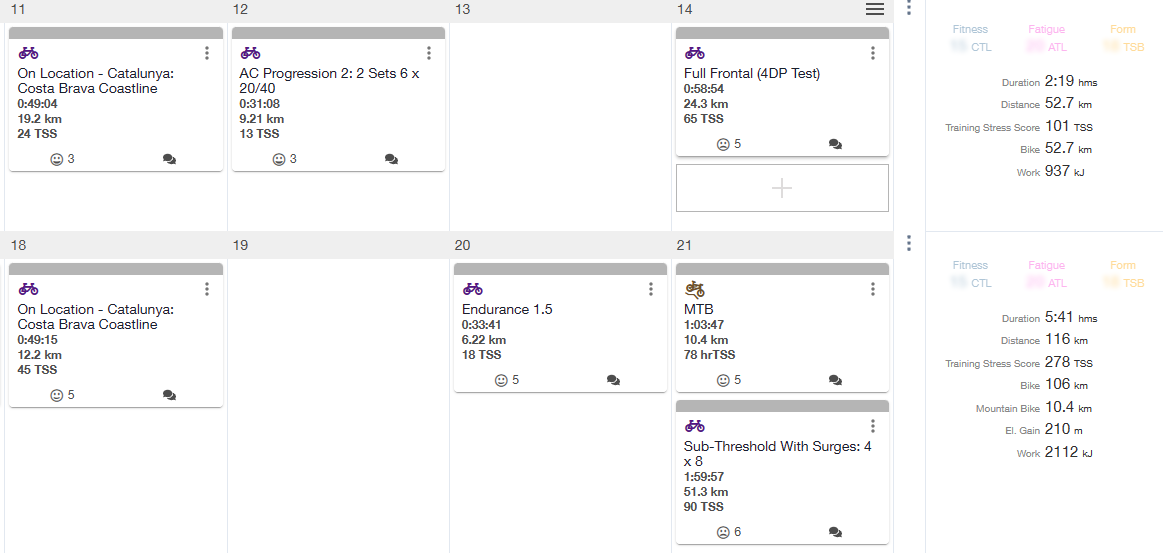Open options menu for MTB workout
The image size is (1163, 553).
pos(873,288)
